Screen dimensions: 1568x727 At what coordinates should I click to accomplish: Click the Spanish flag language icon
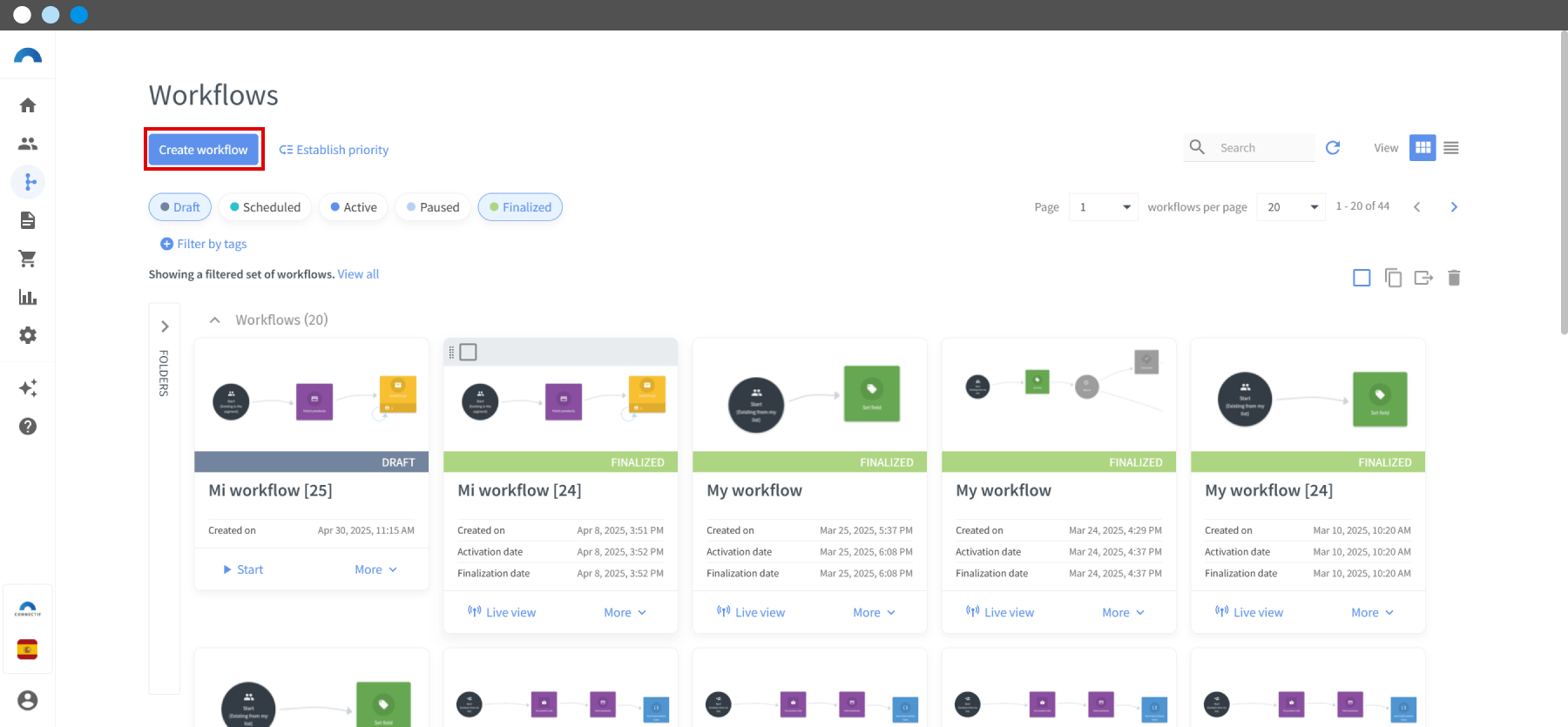click(x=28, y=650)
